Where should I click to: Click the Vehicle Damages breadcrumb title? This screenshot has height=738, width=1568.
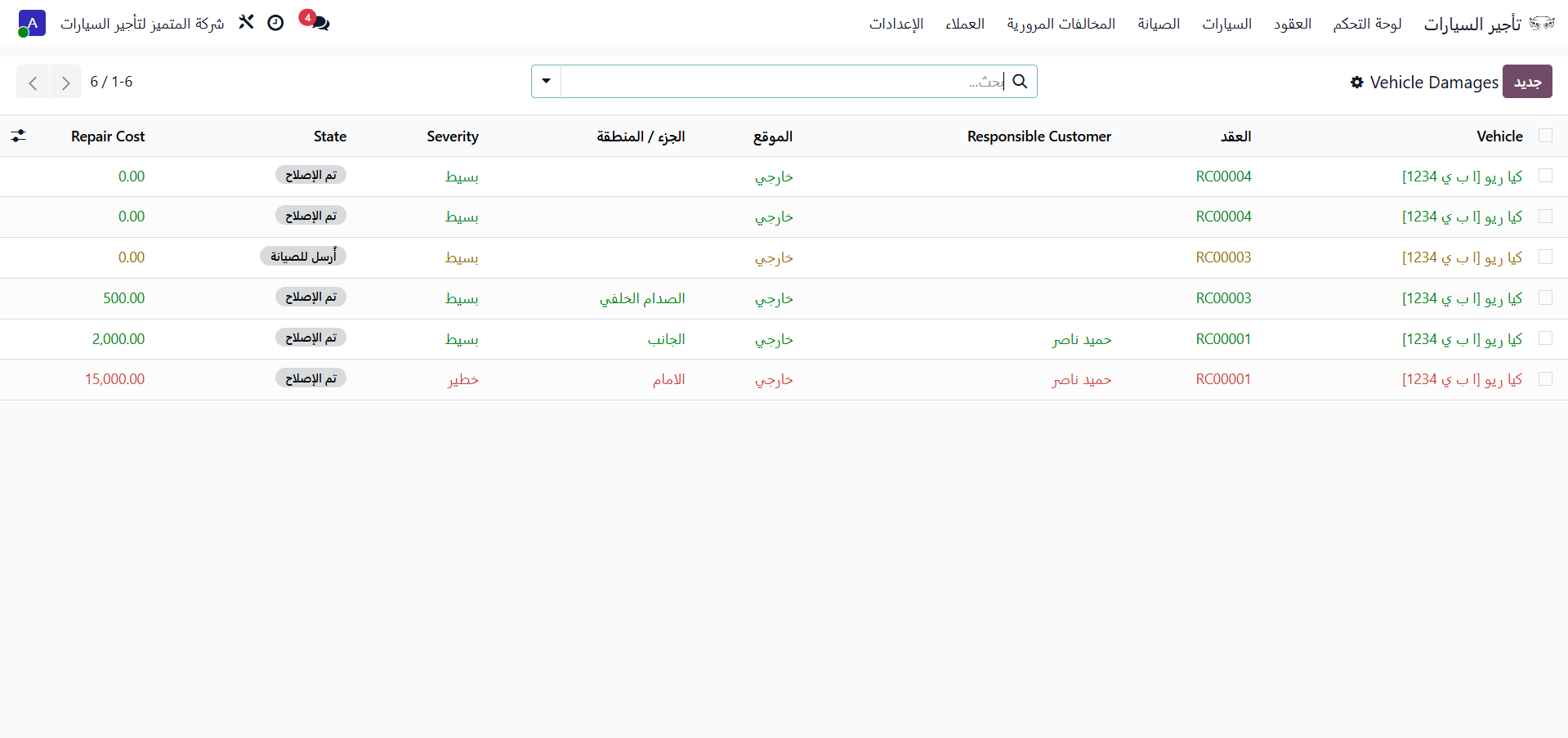click(1434, 83)
